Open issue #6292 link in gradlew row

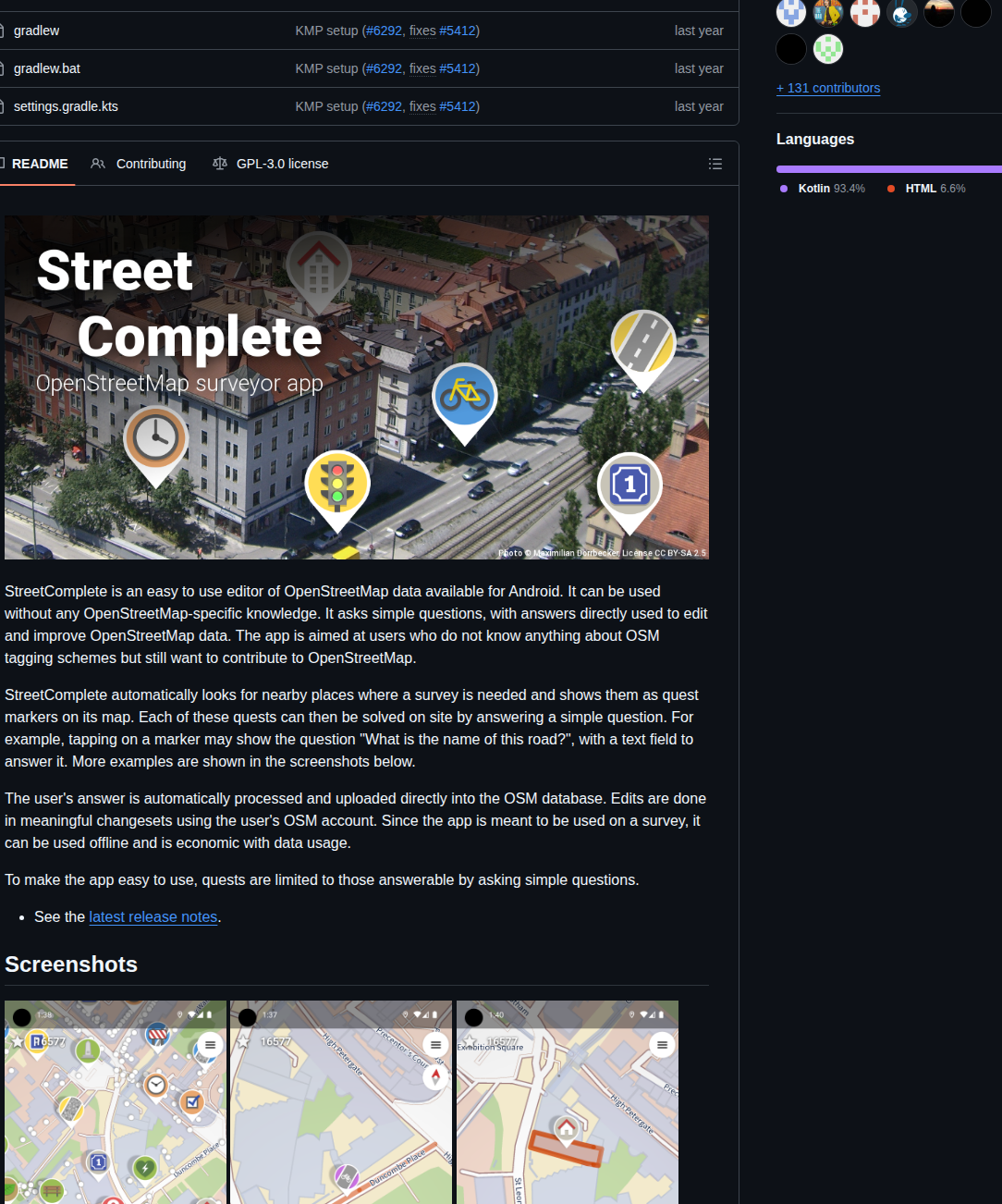[x=385, y=31]
